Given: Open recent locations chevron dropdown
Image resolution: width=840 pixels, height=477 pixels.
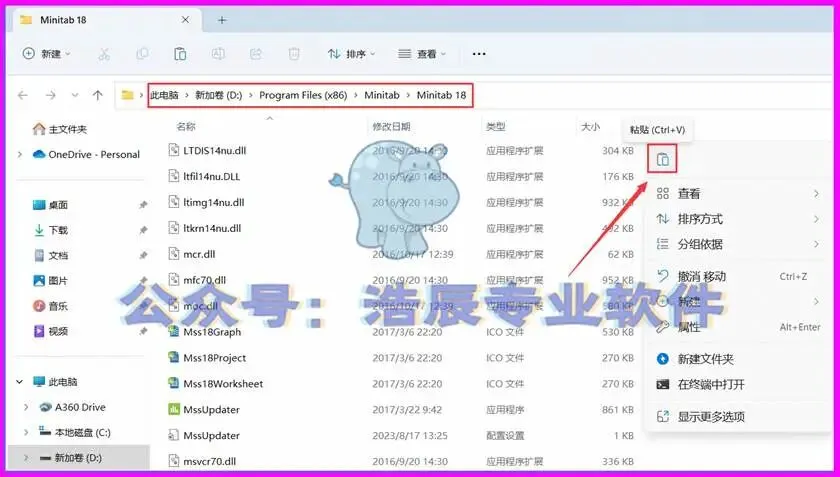Looking at the screenshot, I should tap(75, 95).
